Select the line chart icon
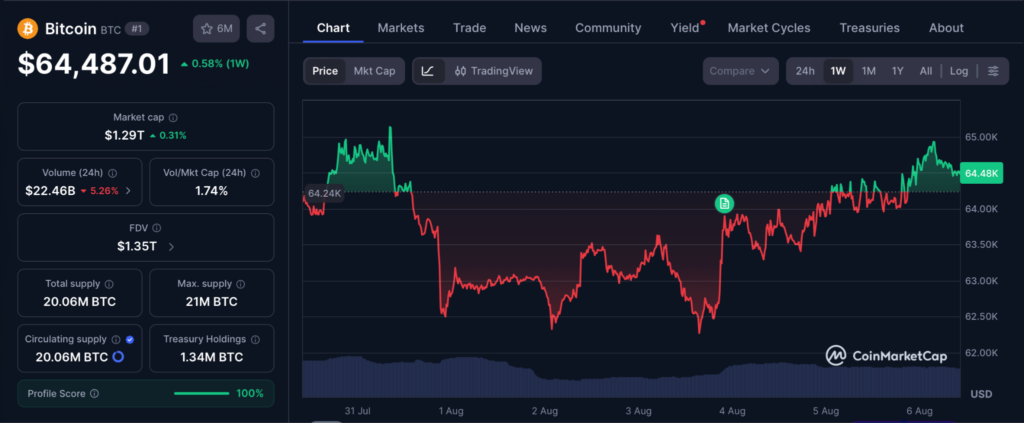Viewport: 1024px width, 423px height. (428, 71)
